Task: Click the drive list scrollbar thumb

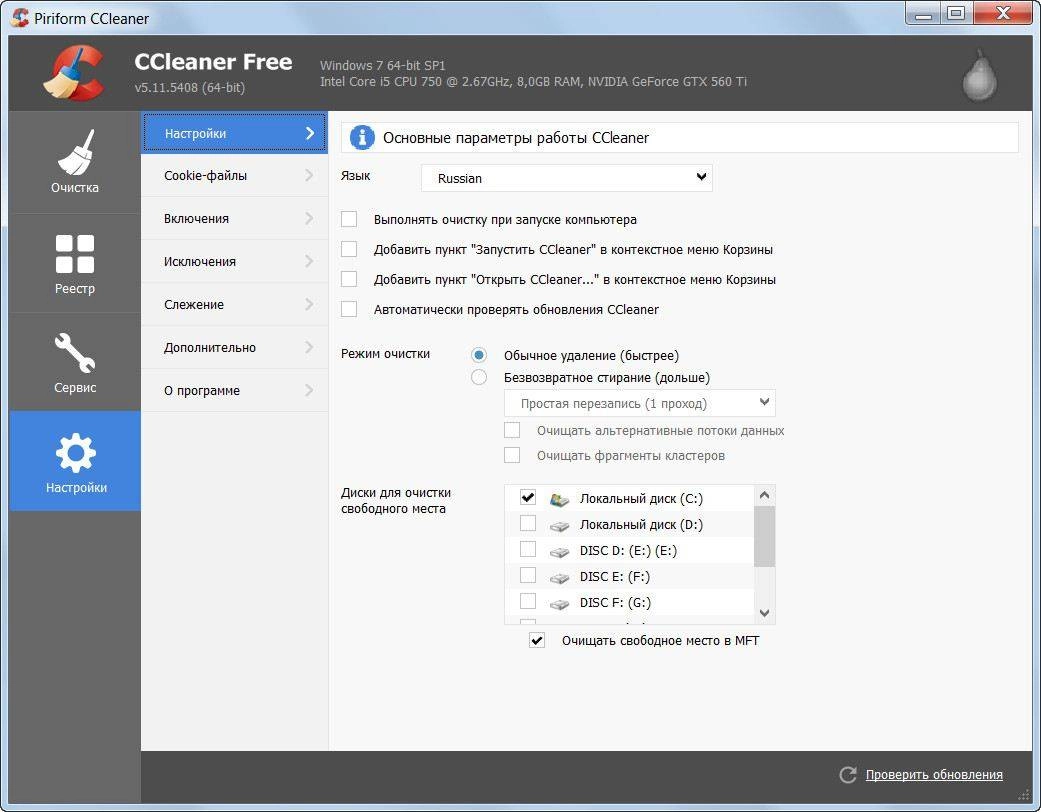Action: coord(764,536)
